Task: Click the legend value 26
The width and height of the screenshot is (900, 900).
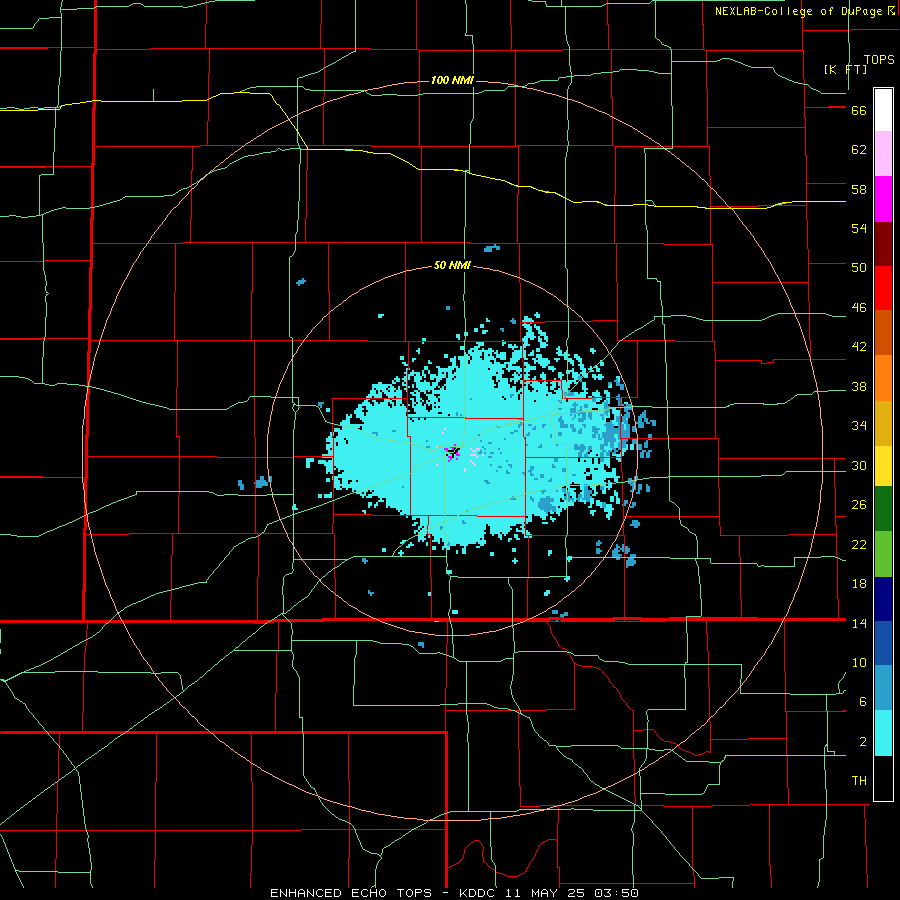Action: point(859,505)
